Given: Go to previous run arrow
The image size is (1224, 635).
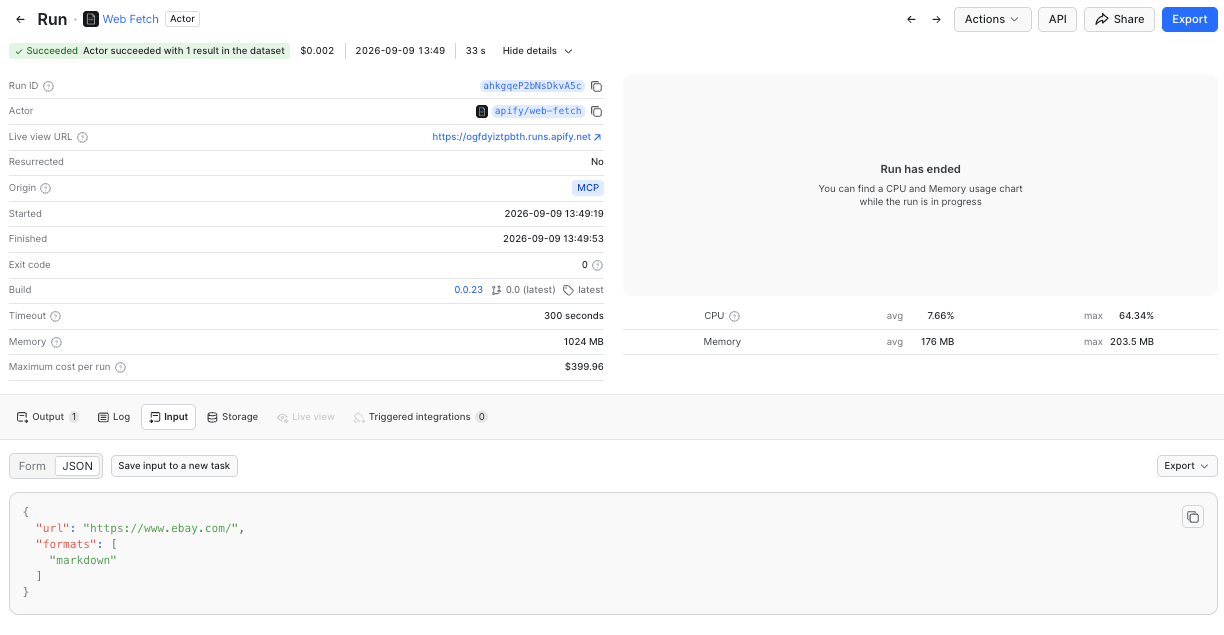Looking at the screenshot, I should click(911, 19).
